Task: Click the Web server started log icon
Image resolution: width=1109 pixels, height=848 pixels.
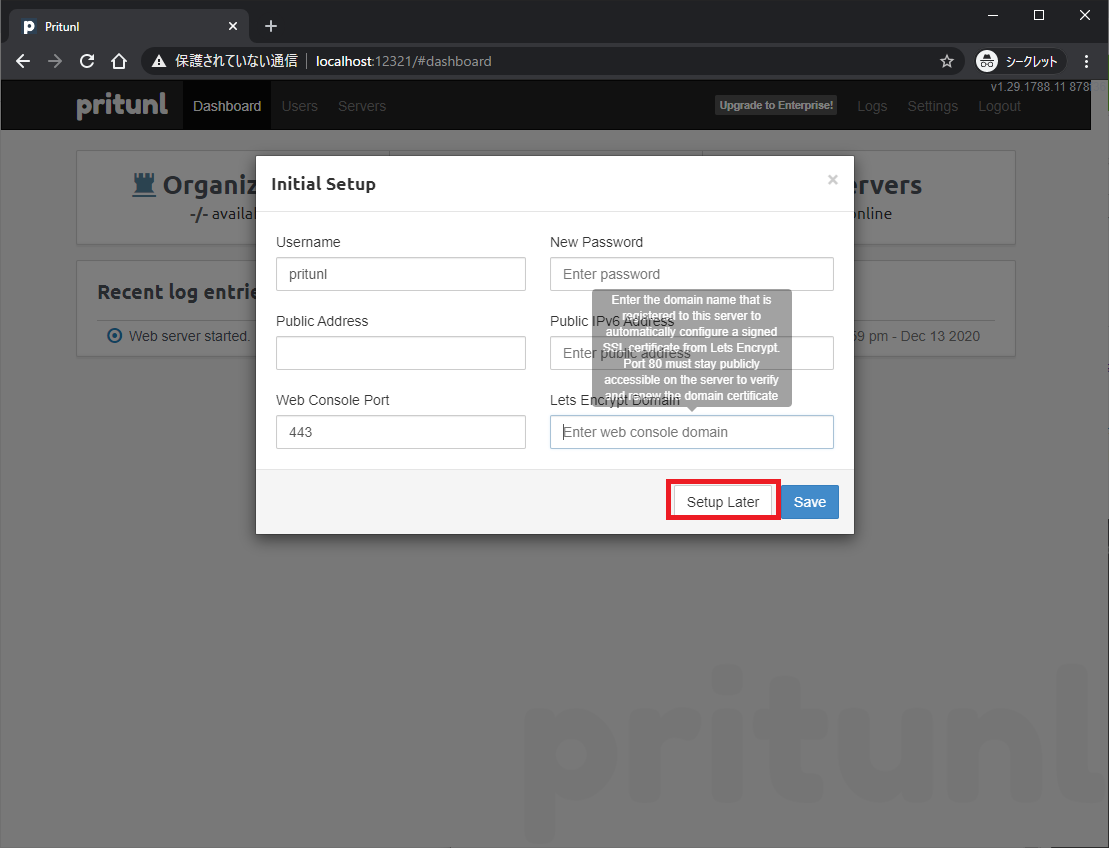Action: [x=115, y=335]
